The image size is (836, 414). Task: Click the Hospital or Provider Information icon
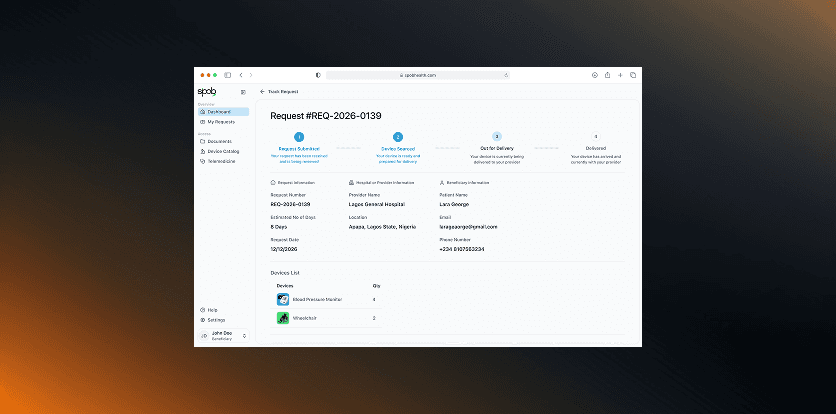(x=351, y=182)
